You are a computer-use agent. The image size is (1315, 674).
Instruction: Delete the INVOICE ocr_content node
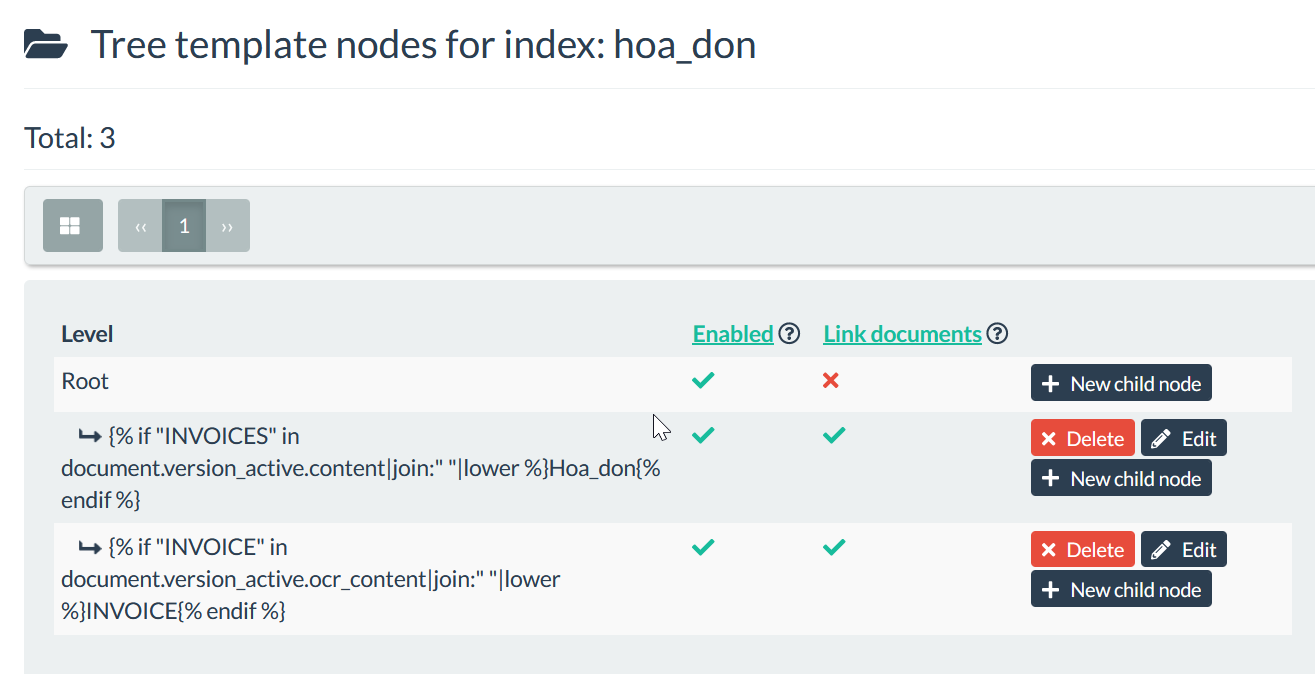pyautogui.click(x=1083, y=549)
